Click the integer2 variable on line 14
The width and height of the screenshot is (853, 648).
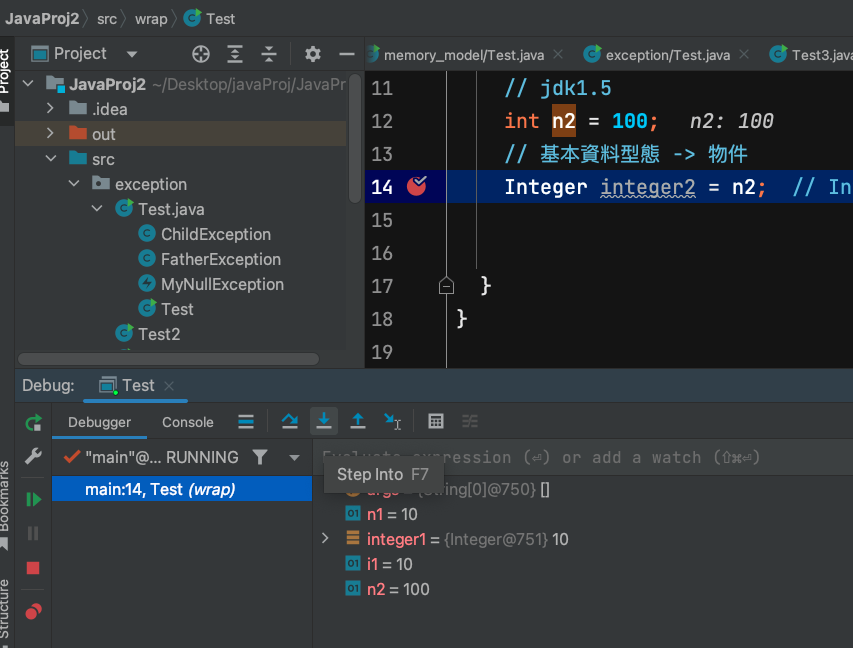(x=647, y=187)
